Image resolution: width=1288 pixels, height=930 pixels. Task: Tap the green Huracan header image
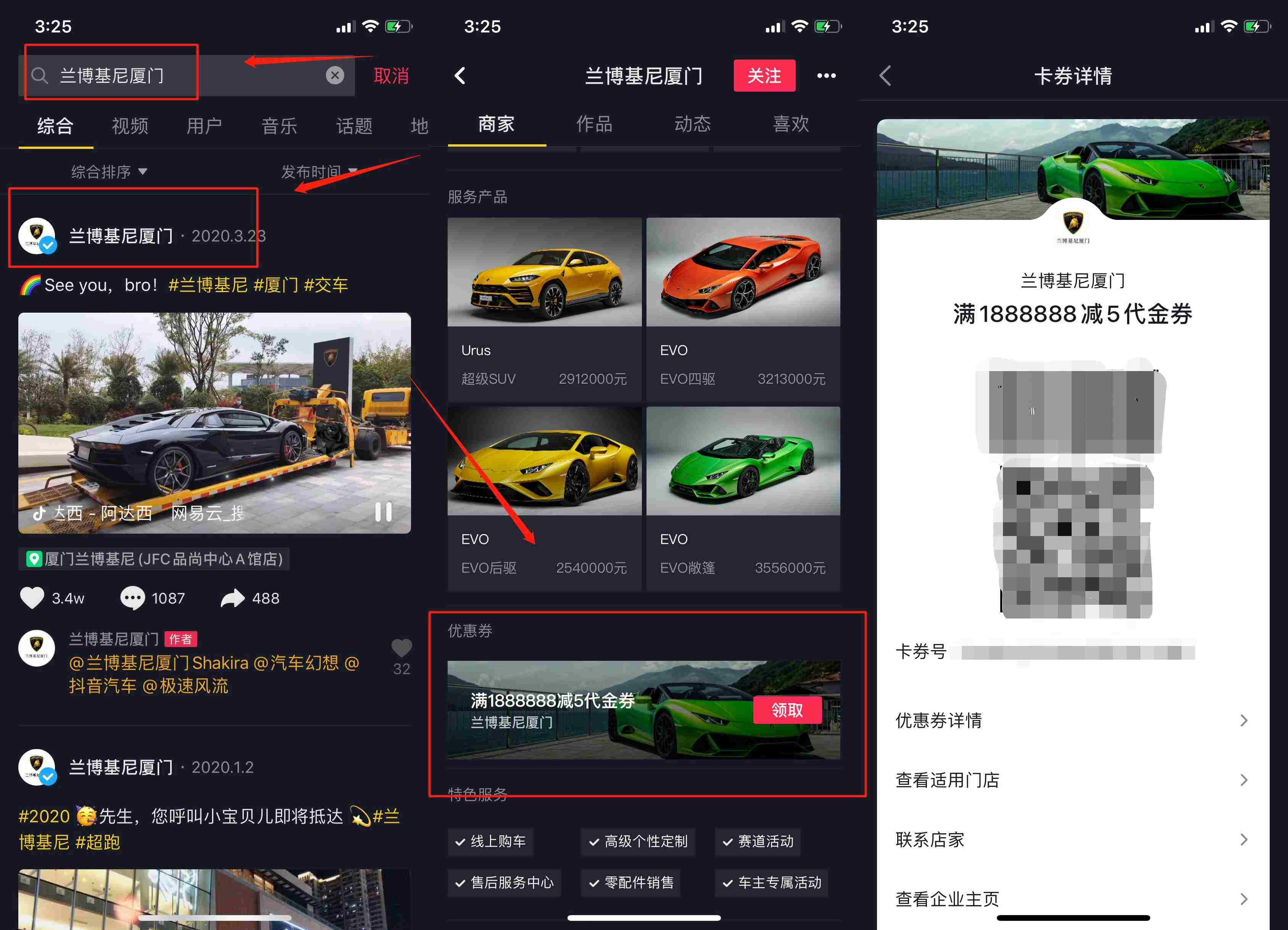tap(1073, 169)
